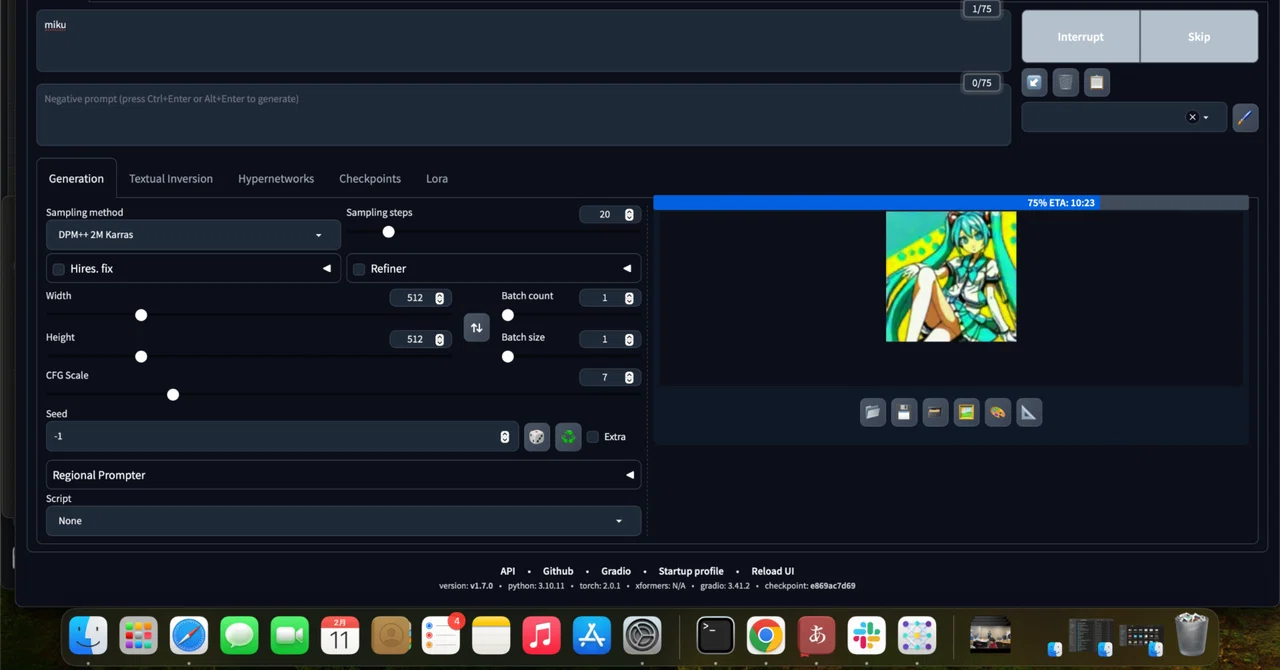Click the Sampling steps slider handle
1280x670 pixels.
pyautogui.click(x=388, y=232)
